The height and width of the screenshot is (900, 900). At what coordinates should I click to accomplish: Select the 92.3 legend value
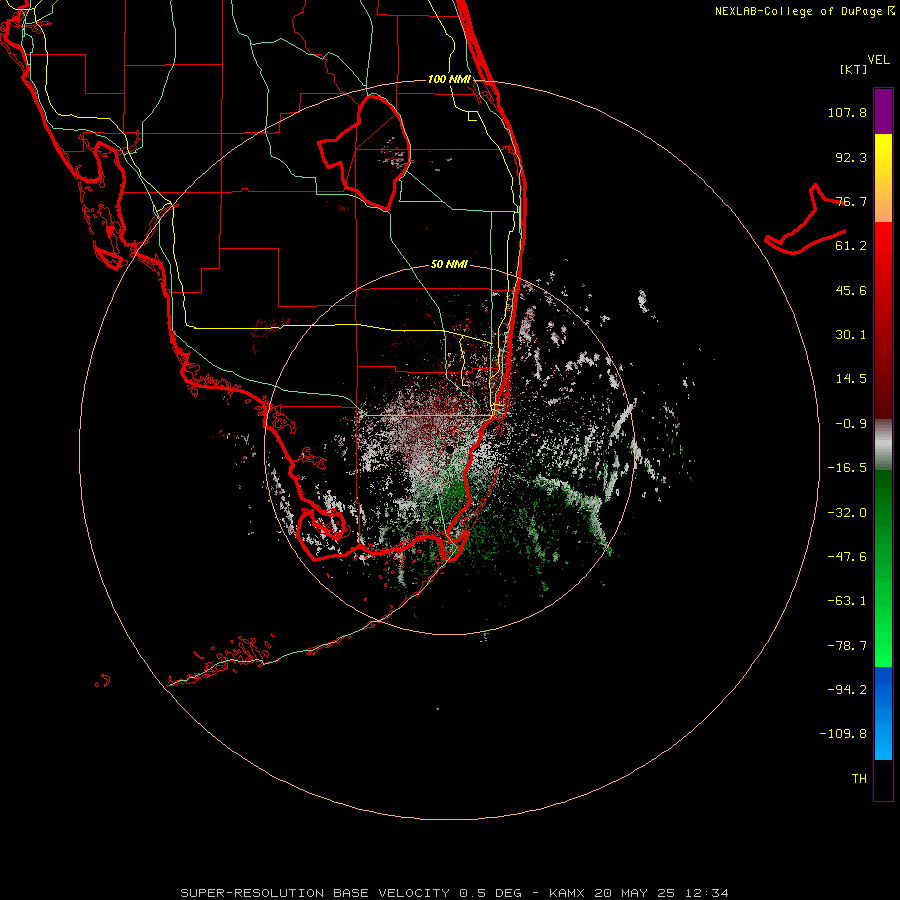pyautogui.click(x=851, y=157)
